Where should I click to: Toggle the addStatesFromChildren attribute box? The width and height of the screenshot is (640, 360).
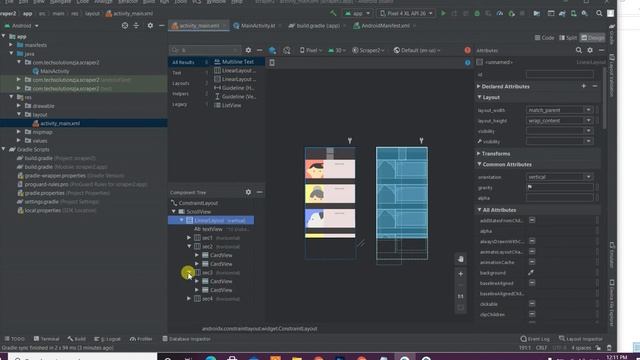(x=532, y=220)
